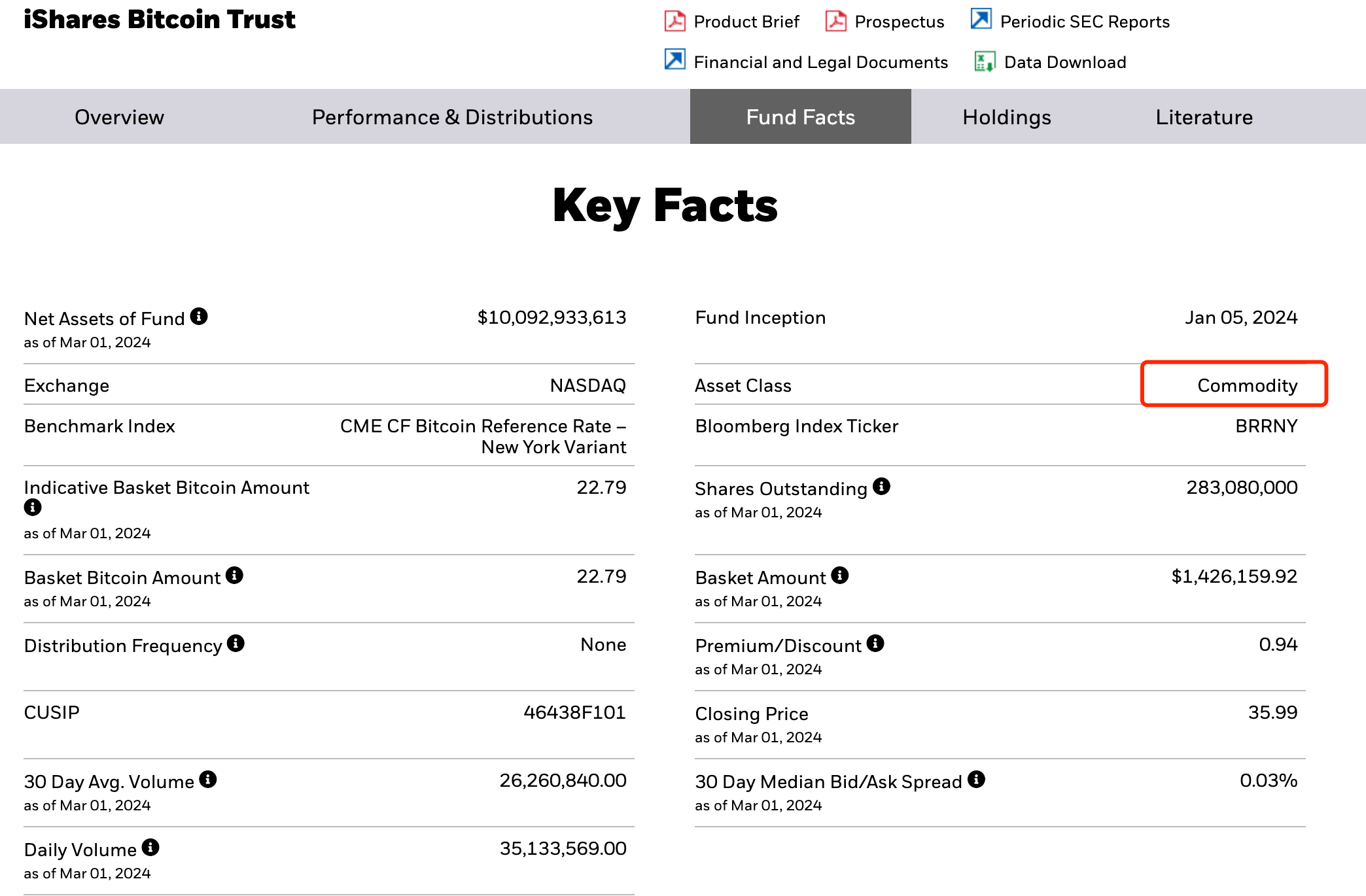Image resolution: width=1366 pixels, height=896 pixels.
Task: Click the Basket Amount info icon
Action: [840, 576]
